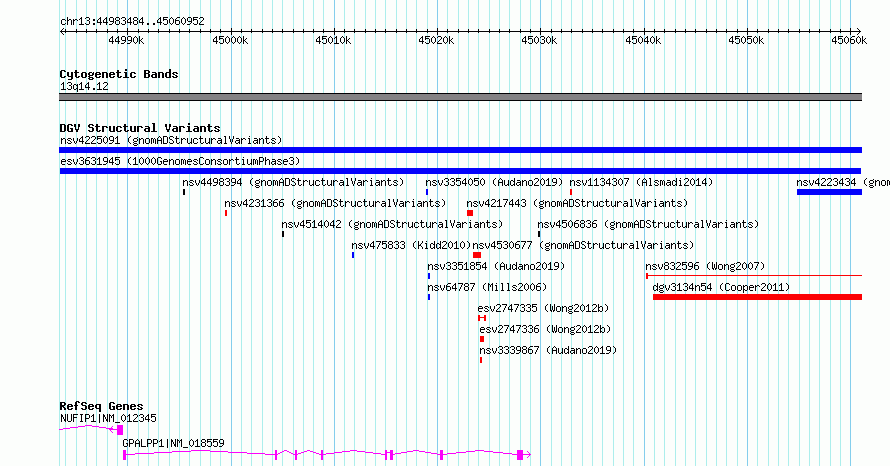The image size is (890, 466).
Task: Click the GPALPP1|NM_018559 gene label
Action: pyautogui.click(x=173, y=443)
